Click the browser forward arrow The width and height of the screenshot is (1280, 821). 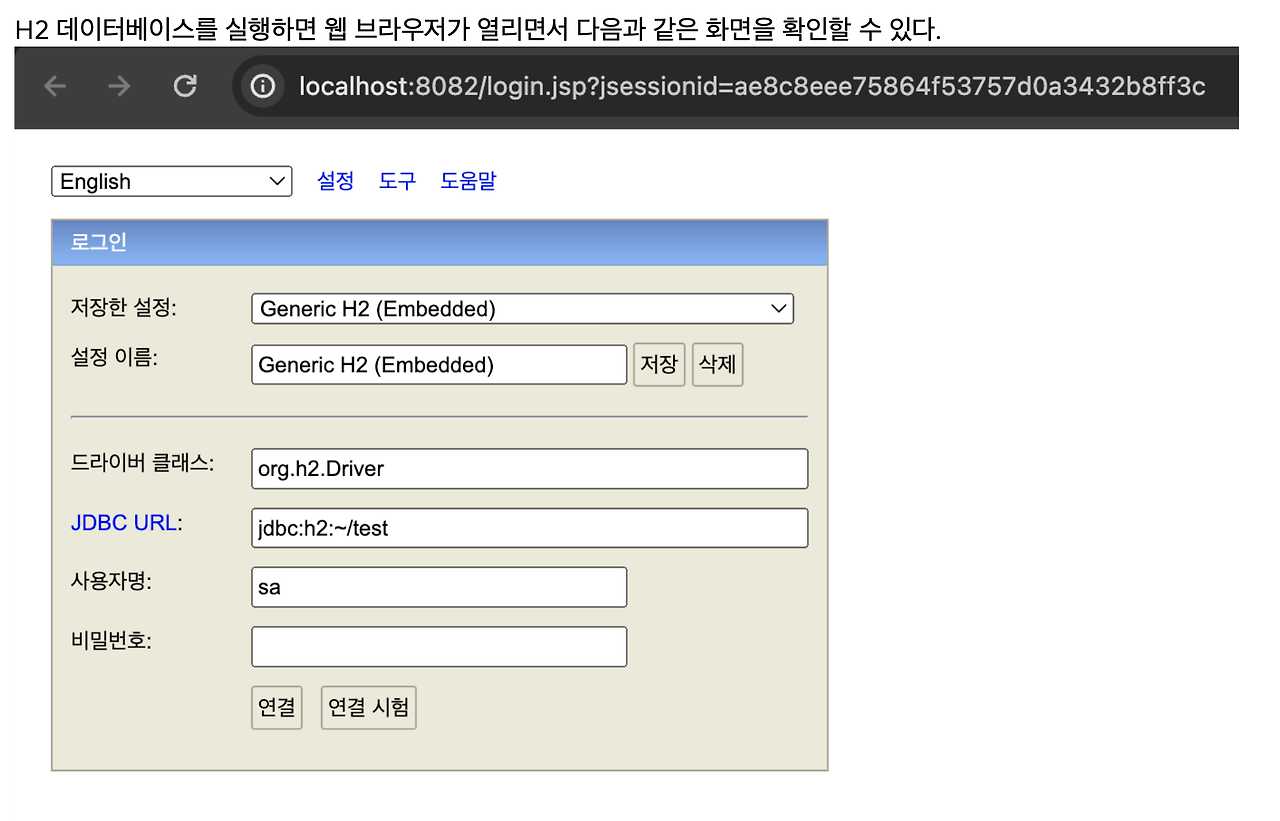(x=119, y=87)
